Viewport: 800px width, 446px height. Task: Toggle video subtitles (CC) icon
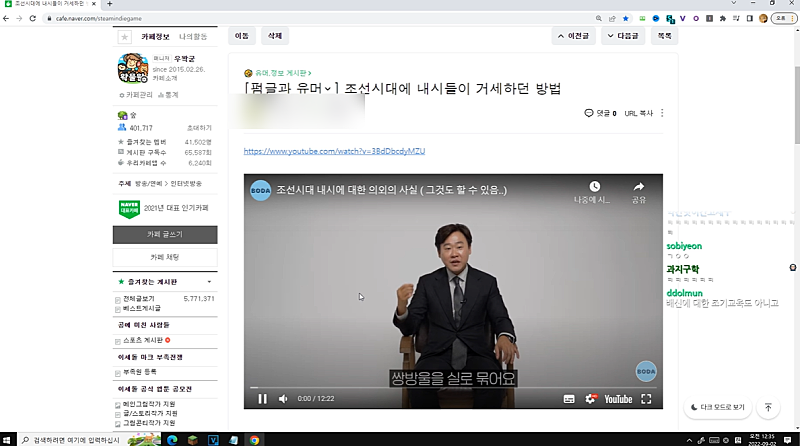coord(569,399)
